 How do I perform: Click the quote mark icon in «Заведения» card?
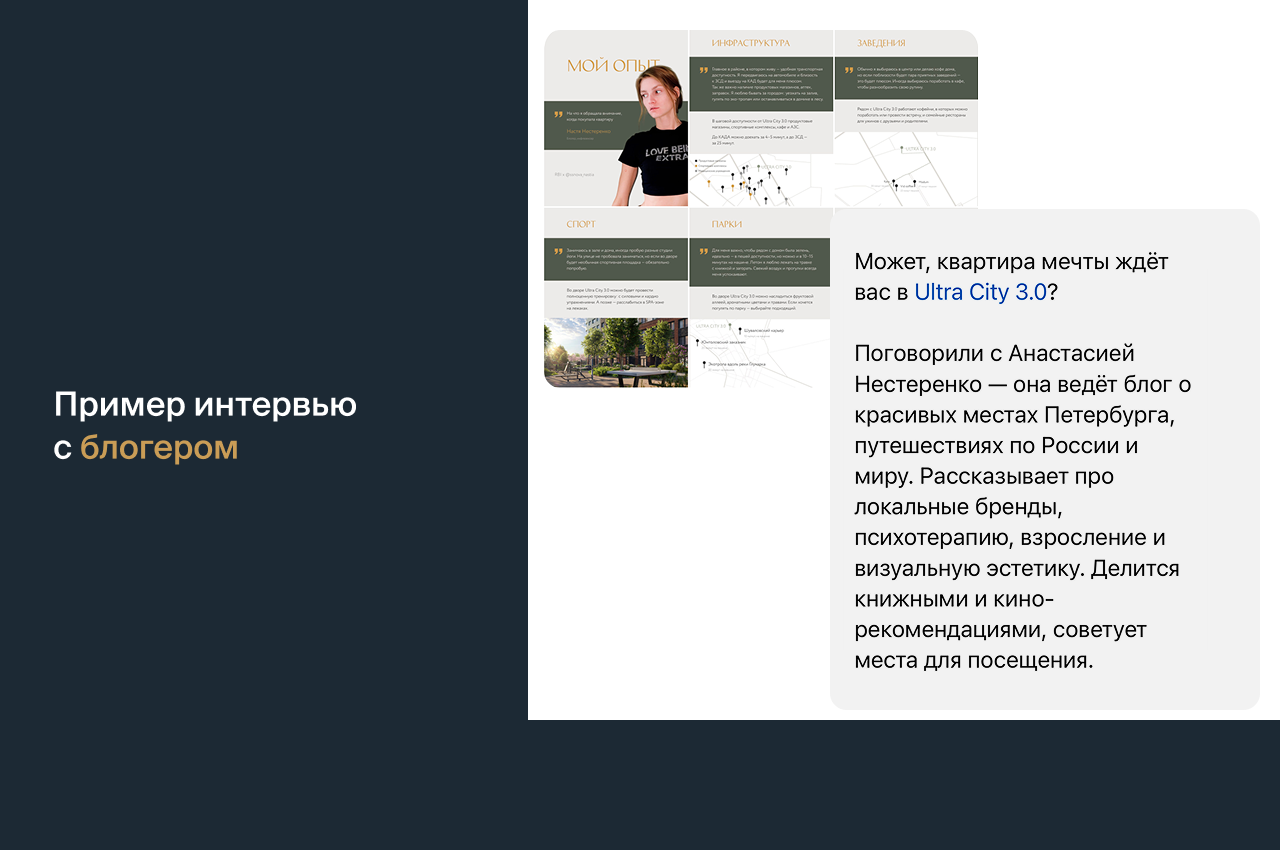(849, 70)
